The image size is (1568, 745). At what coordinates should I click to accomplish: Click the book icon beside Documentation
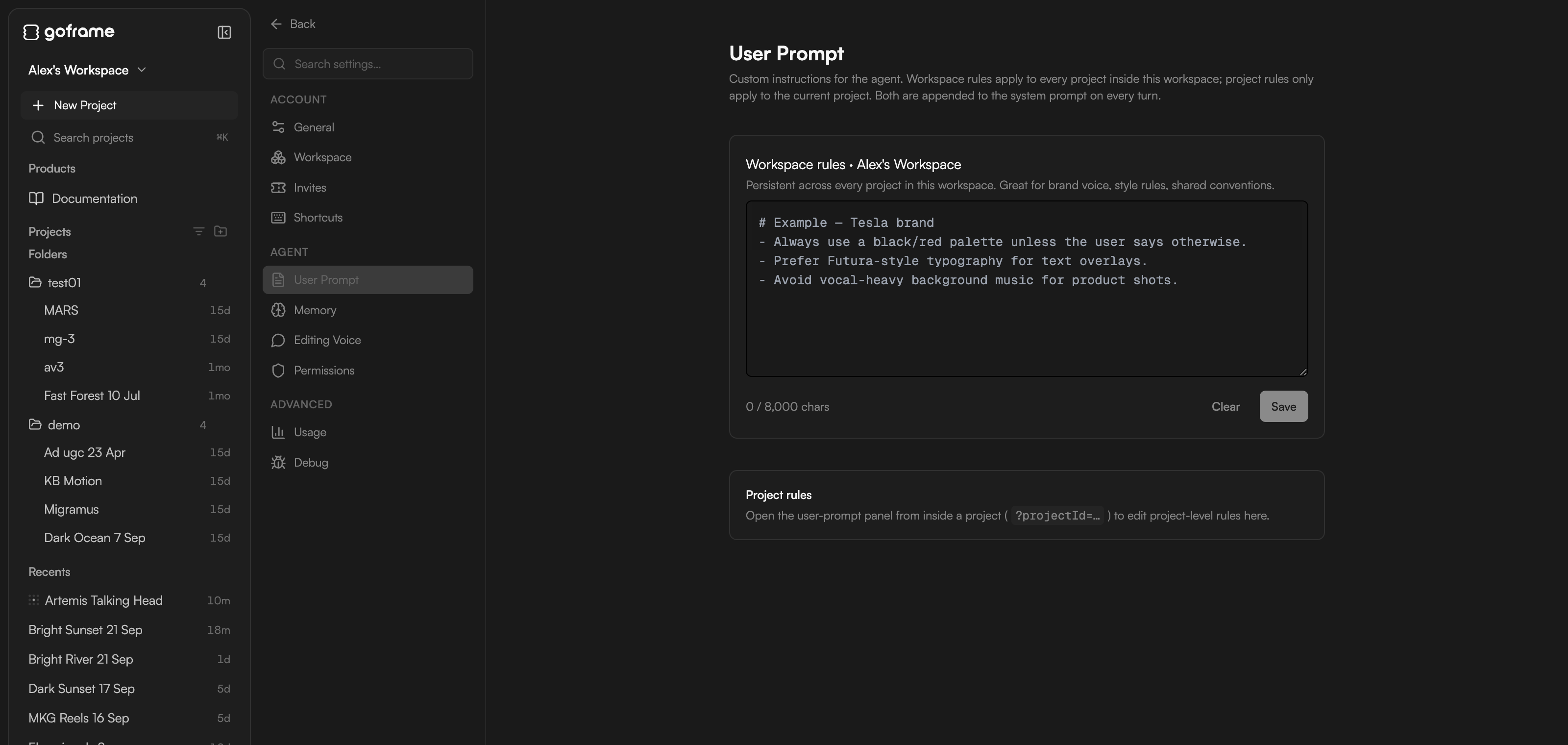(36, 199)
